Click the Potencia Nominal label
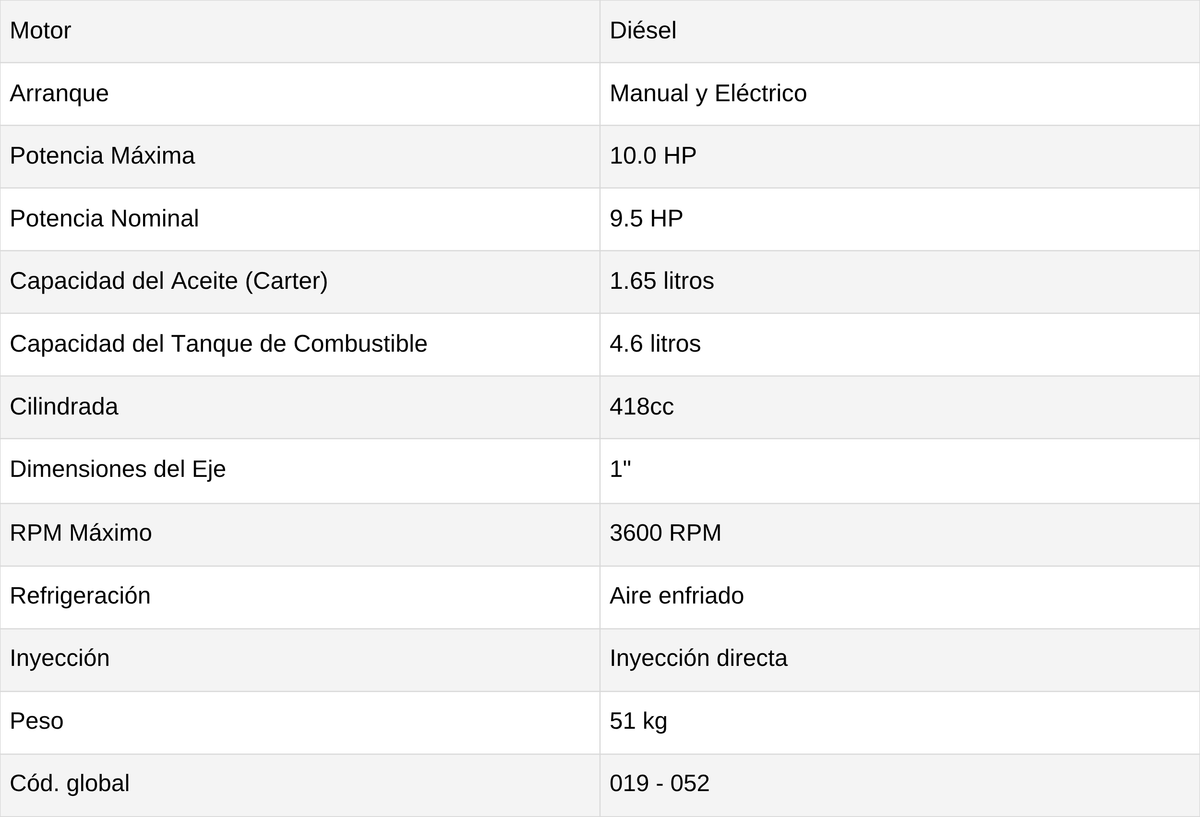 tap(104, 218)
